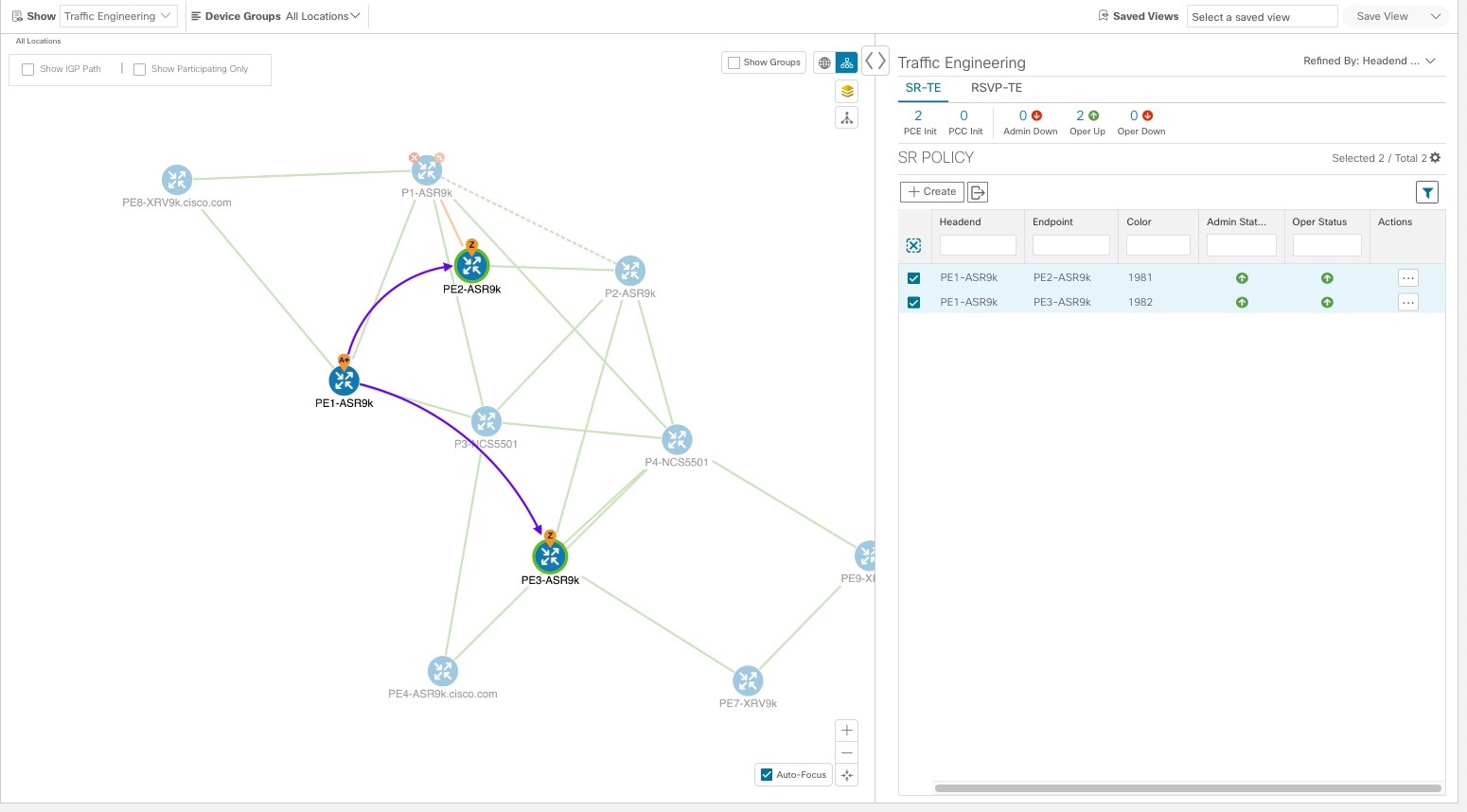Zoom out on the topology map
Viewport: 1467px width, 812px height.
pyautogui.click(x=847, y=752)
